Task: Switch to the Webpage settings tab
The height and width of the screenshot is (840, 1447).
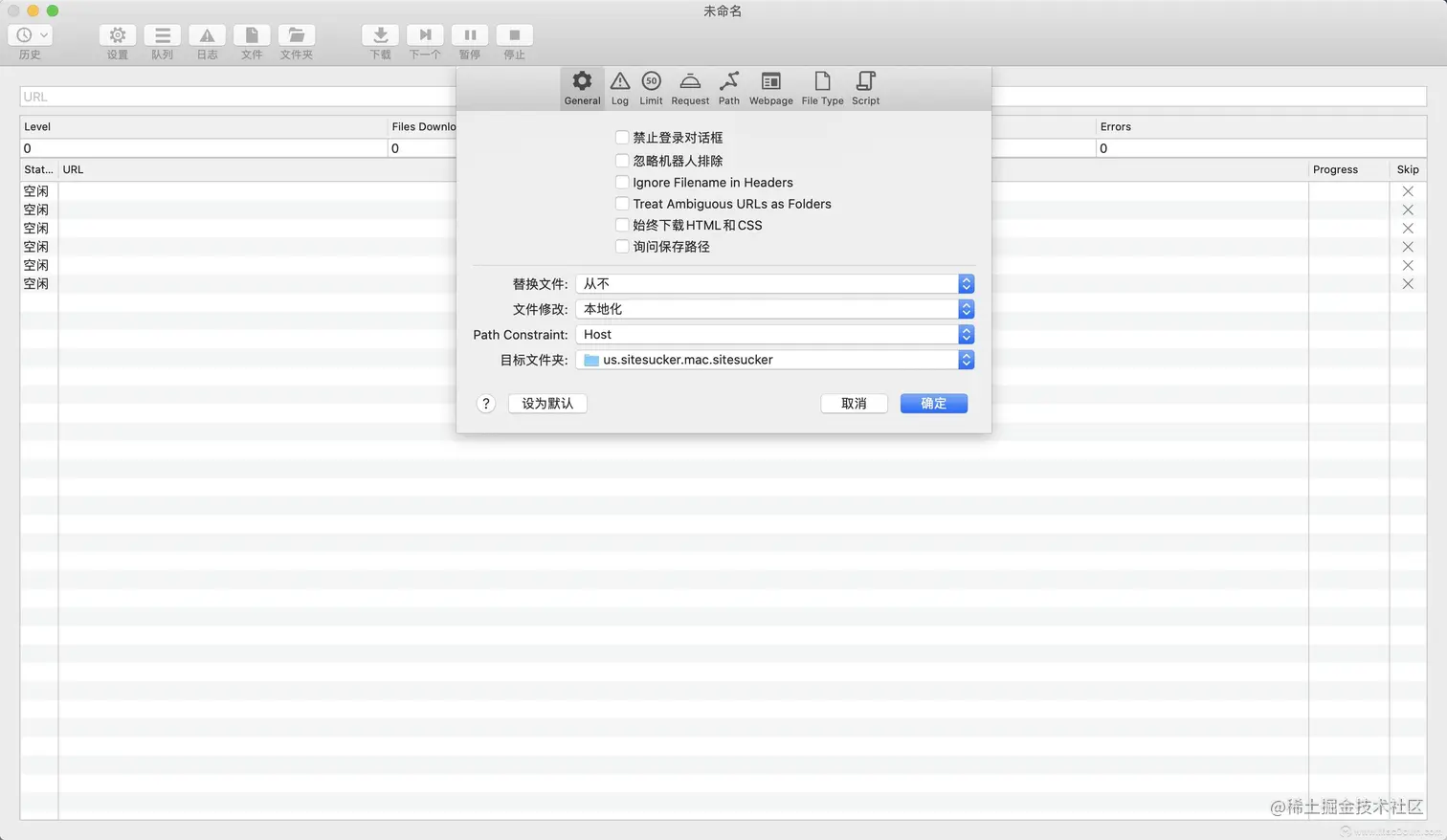Action: [x=770, y=87]
